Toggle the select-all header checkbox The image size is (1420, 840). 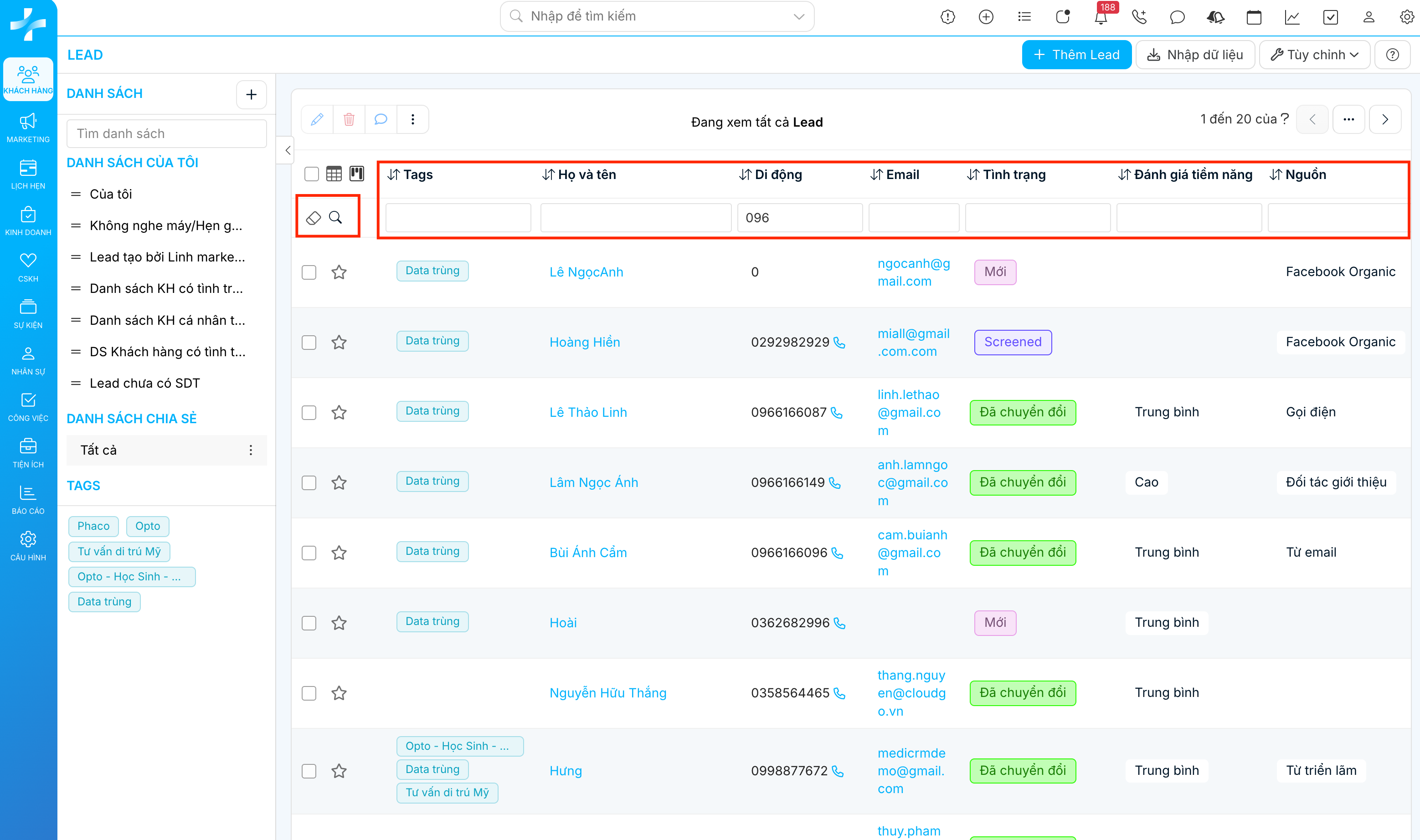click(x=311, y=174)
